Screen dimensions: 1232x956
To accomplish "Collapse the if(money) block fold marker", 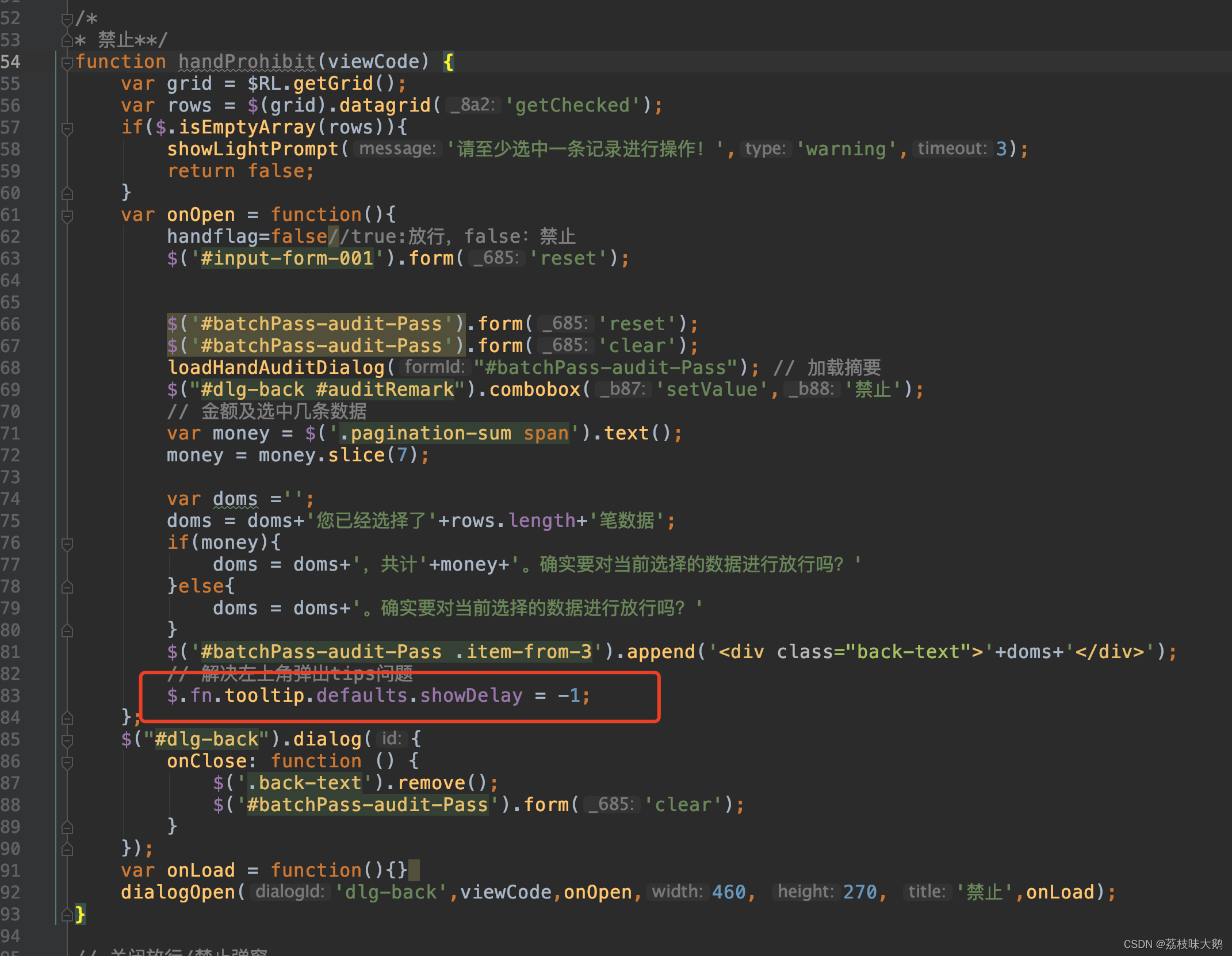I will pos(67,544).
